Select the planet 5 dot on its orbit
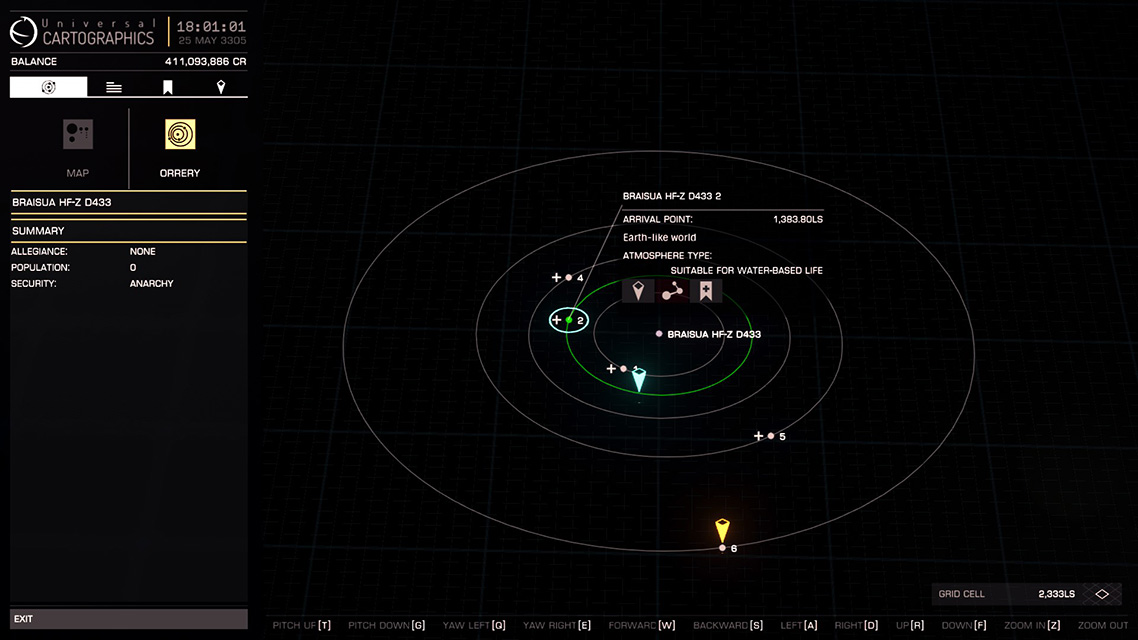Viewport: 1138px width, 640px height. [x=771, y=436]
